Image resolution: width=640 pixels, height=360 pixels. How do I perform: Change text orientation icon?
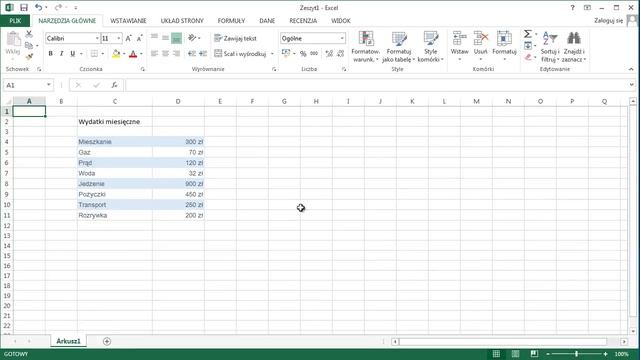pos(192,38)
